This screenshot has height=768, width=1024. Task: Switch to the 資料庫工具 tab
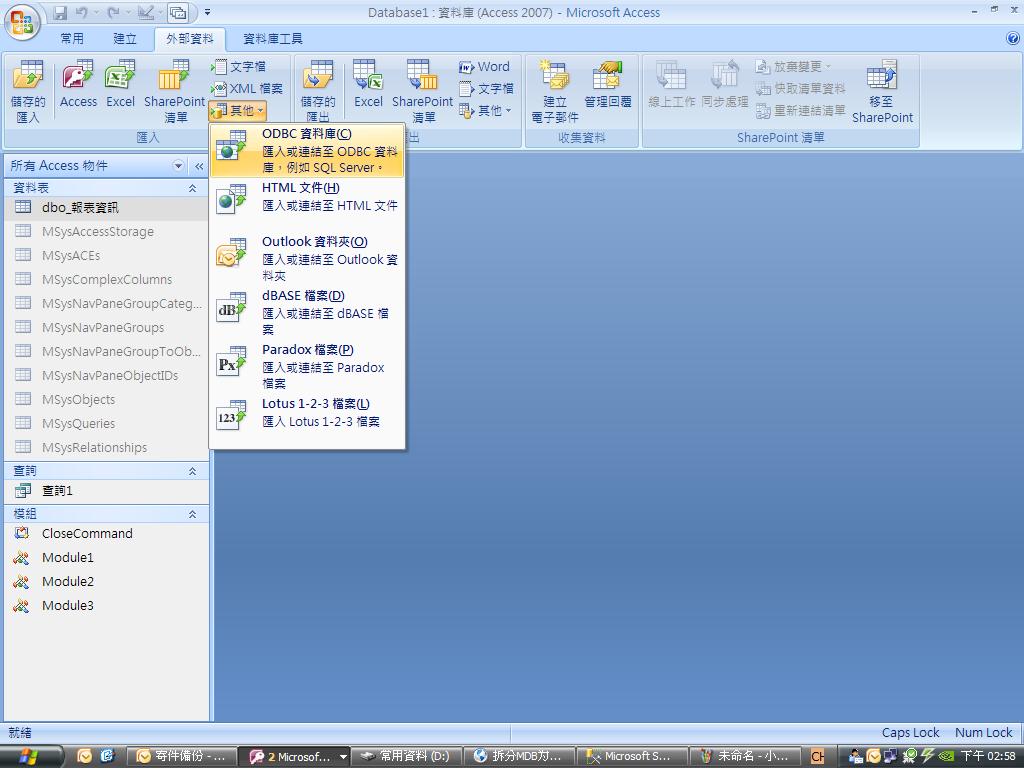272,39
